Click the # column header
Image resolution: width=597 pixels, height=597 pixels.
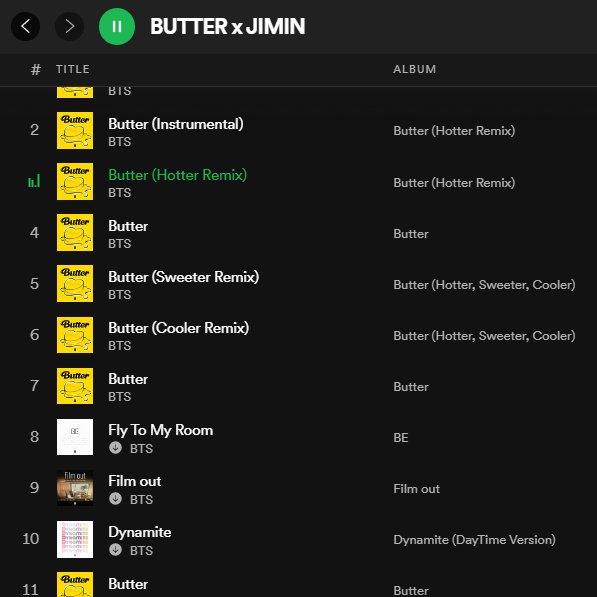pos(36,69)
